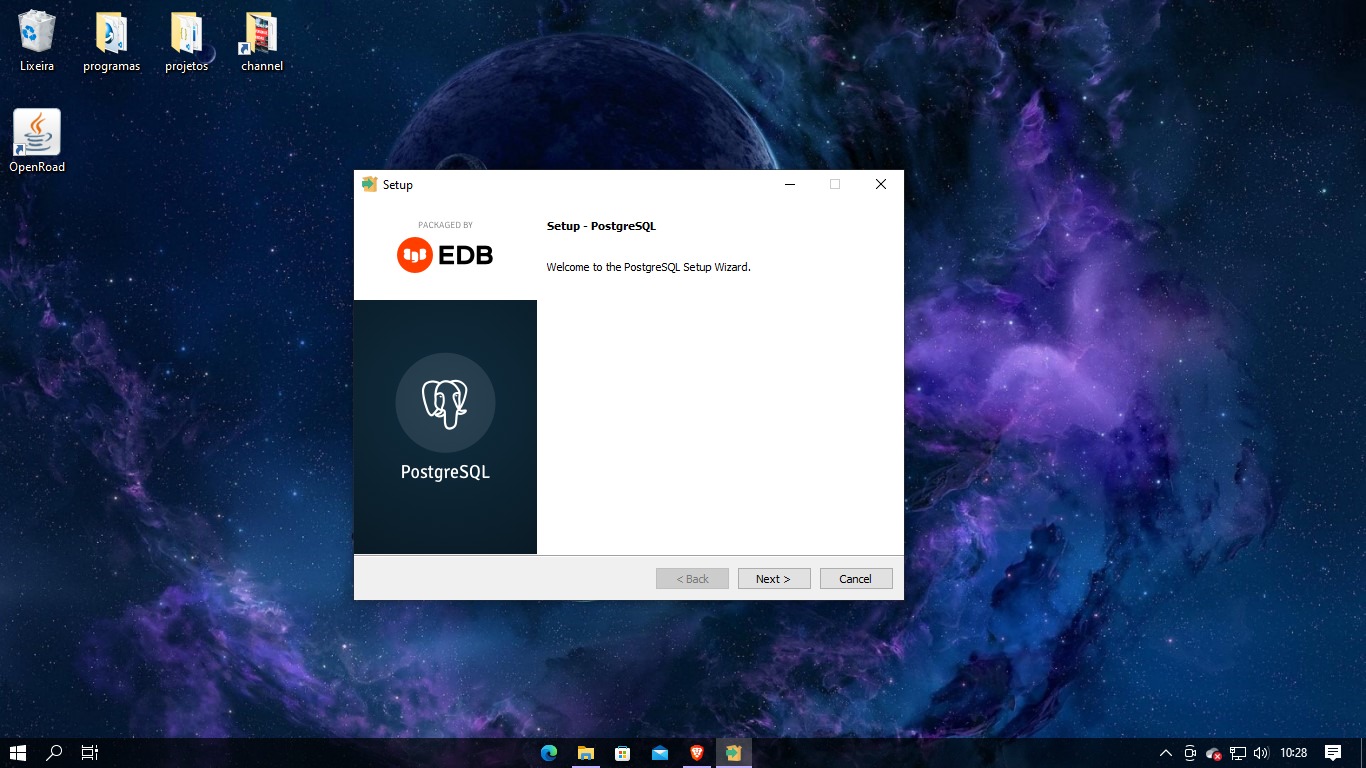This screenshot has height=768, width=1366.
Task: Cancel the PostgreSQL setup
Action: click(x=856, y=579)
